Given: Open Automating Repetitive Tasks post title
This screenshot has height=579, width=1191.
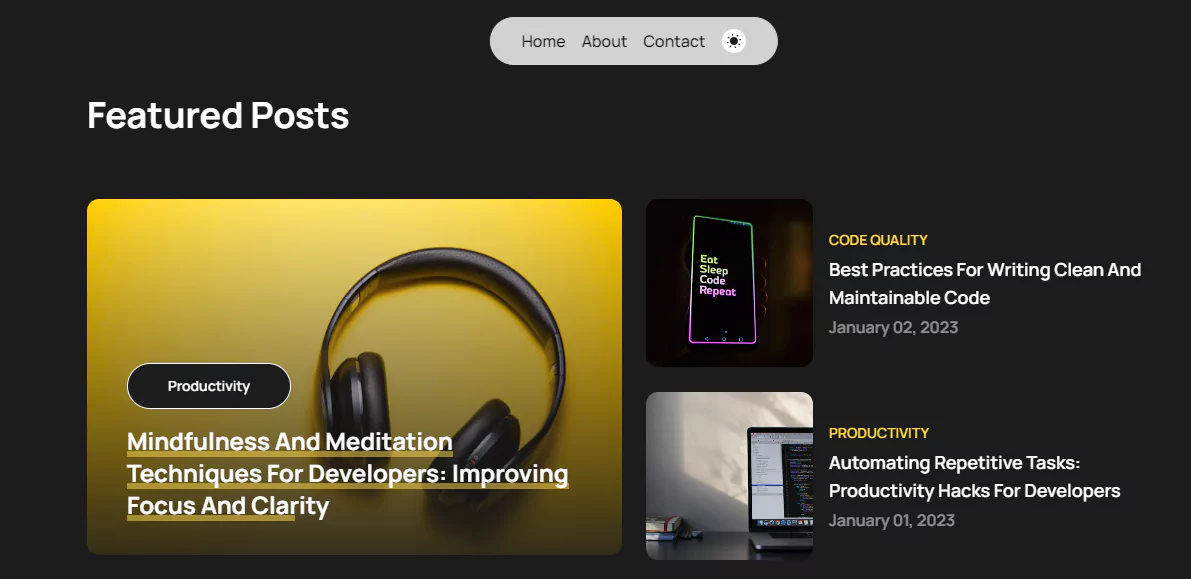Looking at the screenshot, I should (x=974, y=476).
